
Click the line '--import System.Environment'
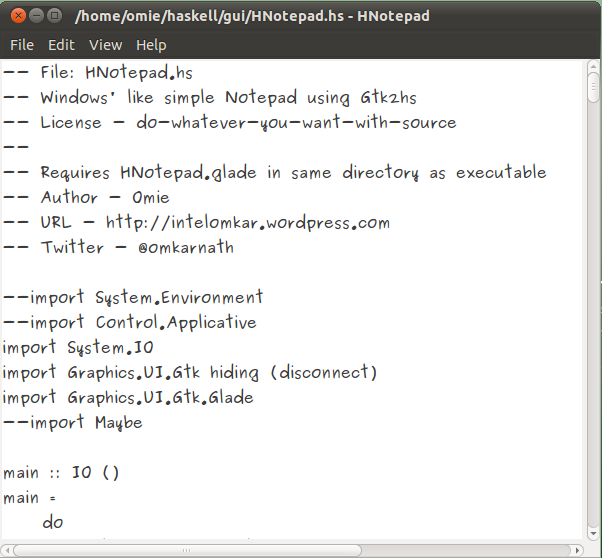click(133, 298)
